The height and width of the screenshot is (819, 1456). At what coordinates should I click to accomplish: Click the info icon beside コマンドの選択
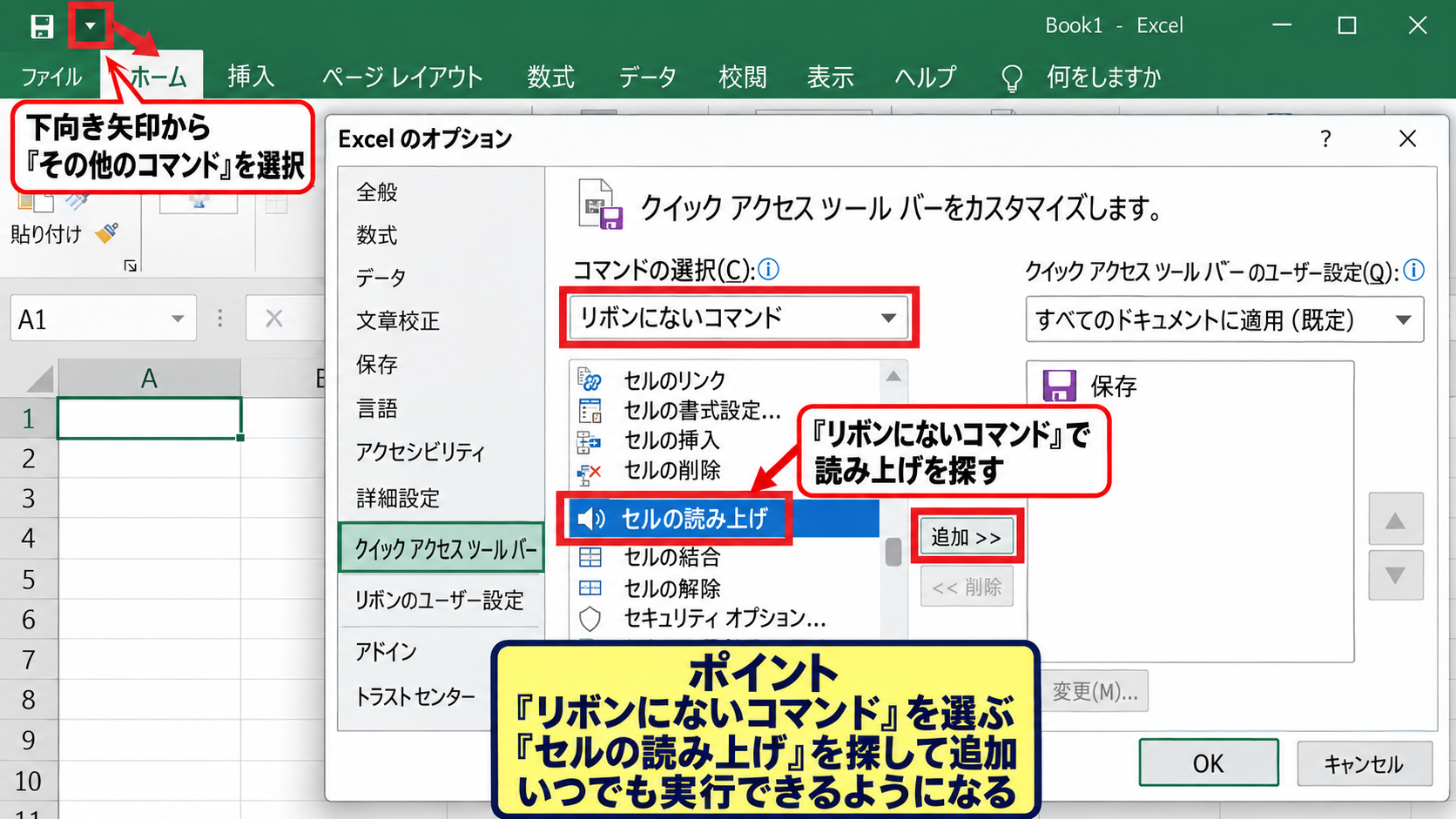pos(768,270)
